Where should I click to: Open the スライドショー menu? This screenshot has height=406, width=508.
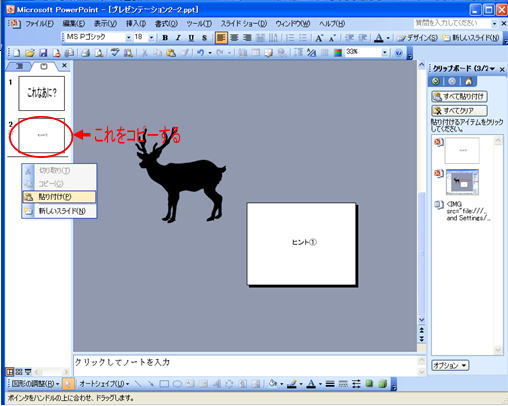tap(244, 24)
